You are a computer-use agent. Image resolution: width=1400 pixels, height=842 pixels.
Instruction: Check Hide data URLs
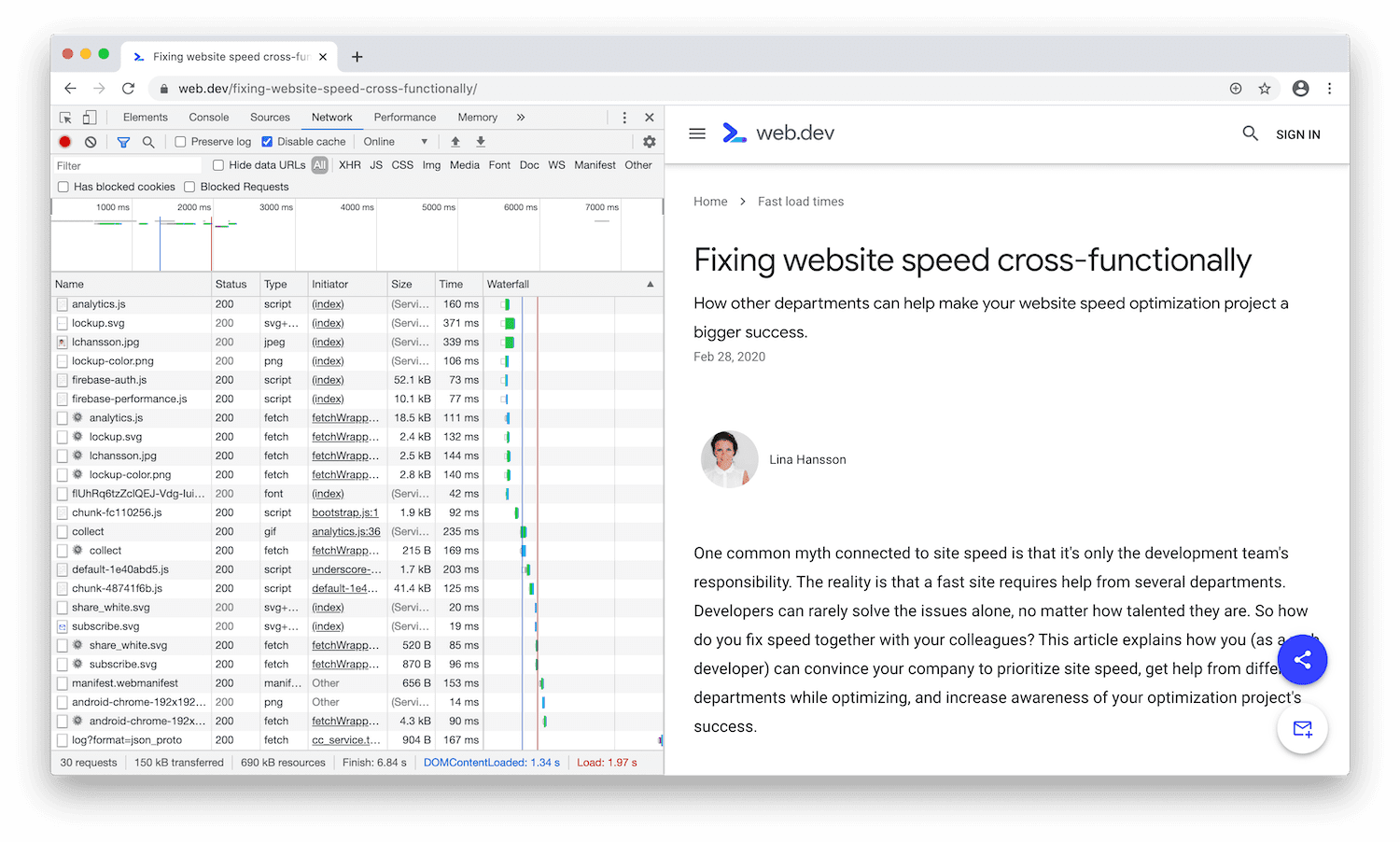click(x=217, y=164)
